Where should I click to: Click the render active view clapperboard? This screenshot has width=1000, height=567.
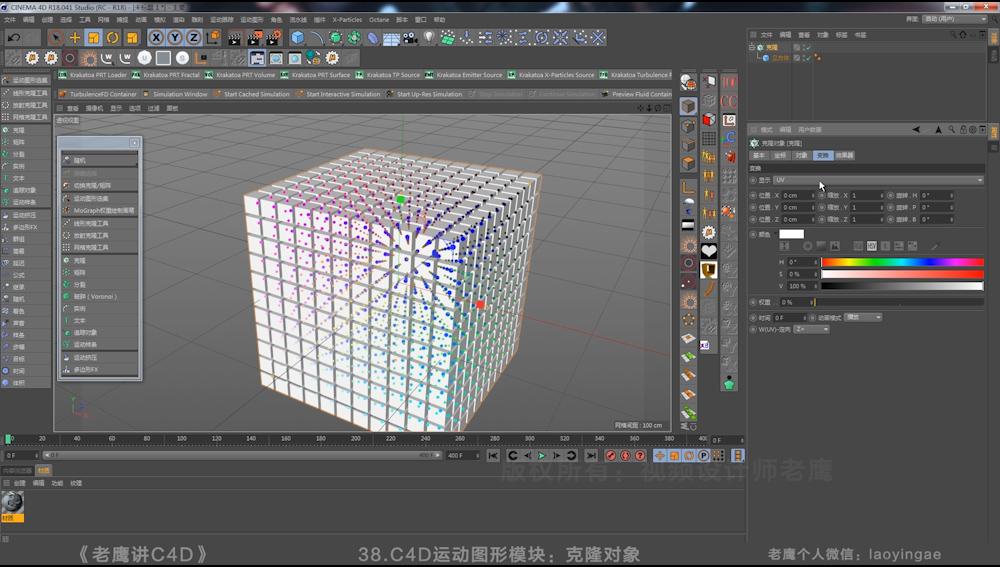tap(235, 38)
